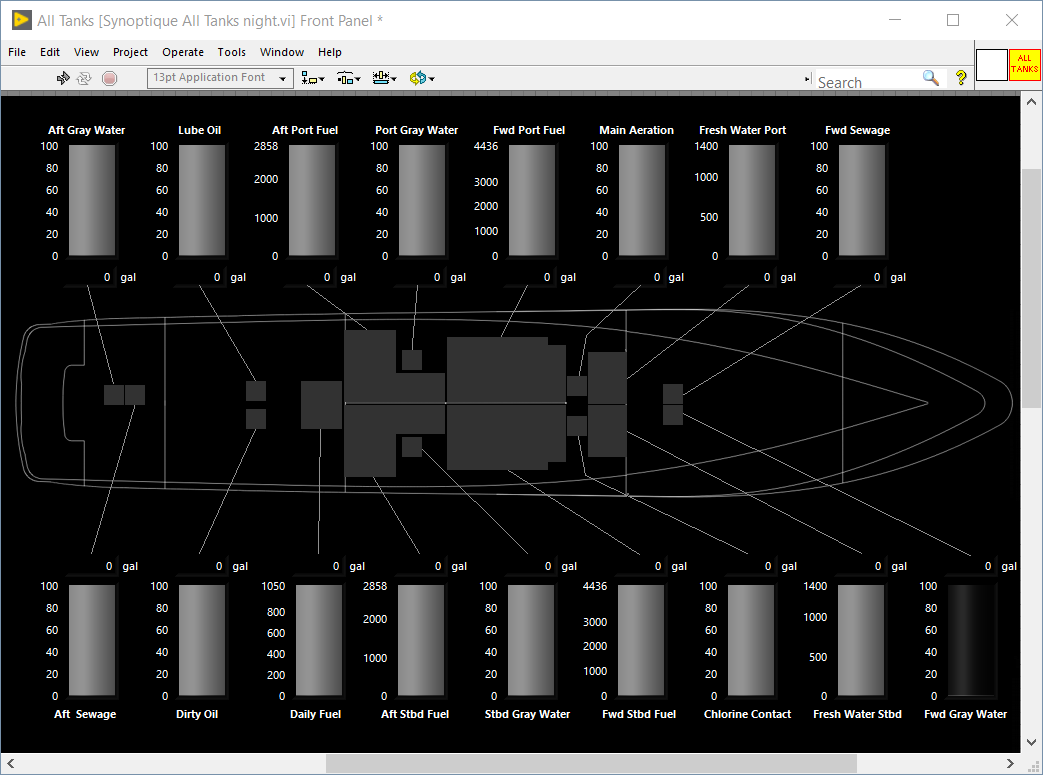Screen dimensions: 1043x775
Task: Expand the Reorder tool dropdown arrow
Action: click(429, 77)
